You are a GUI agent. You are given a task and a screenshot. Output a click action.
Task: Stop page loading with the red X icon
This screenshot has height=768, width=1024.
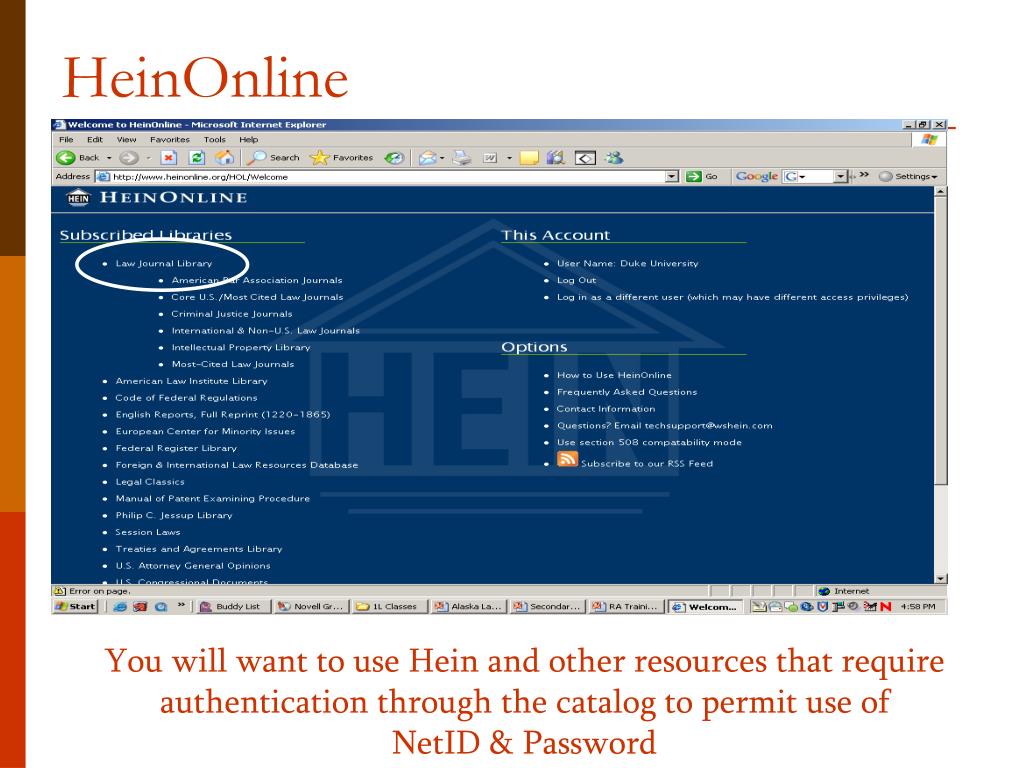[168, 157]
